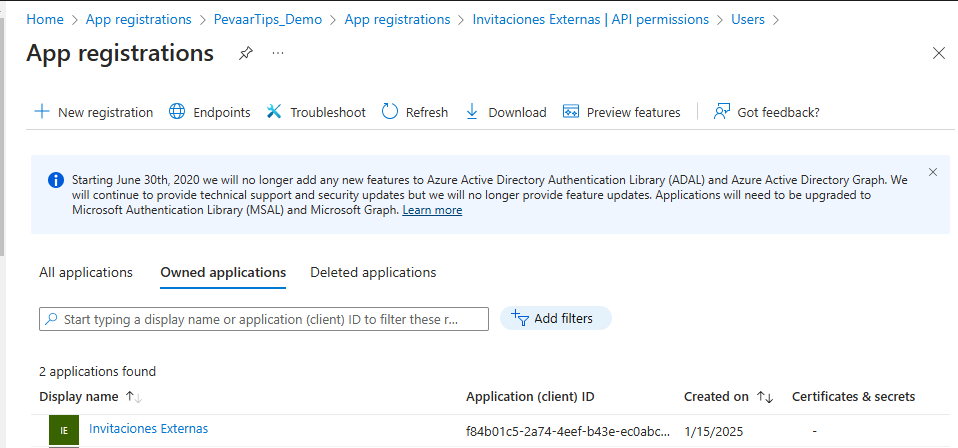
Task: Click Got feedback? label
Action: coord(778,112)
